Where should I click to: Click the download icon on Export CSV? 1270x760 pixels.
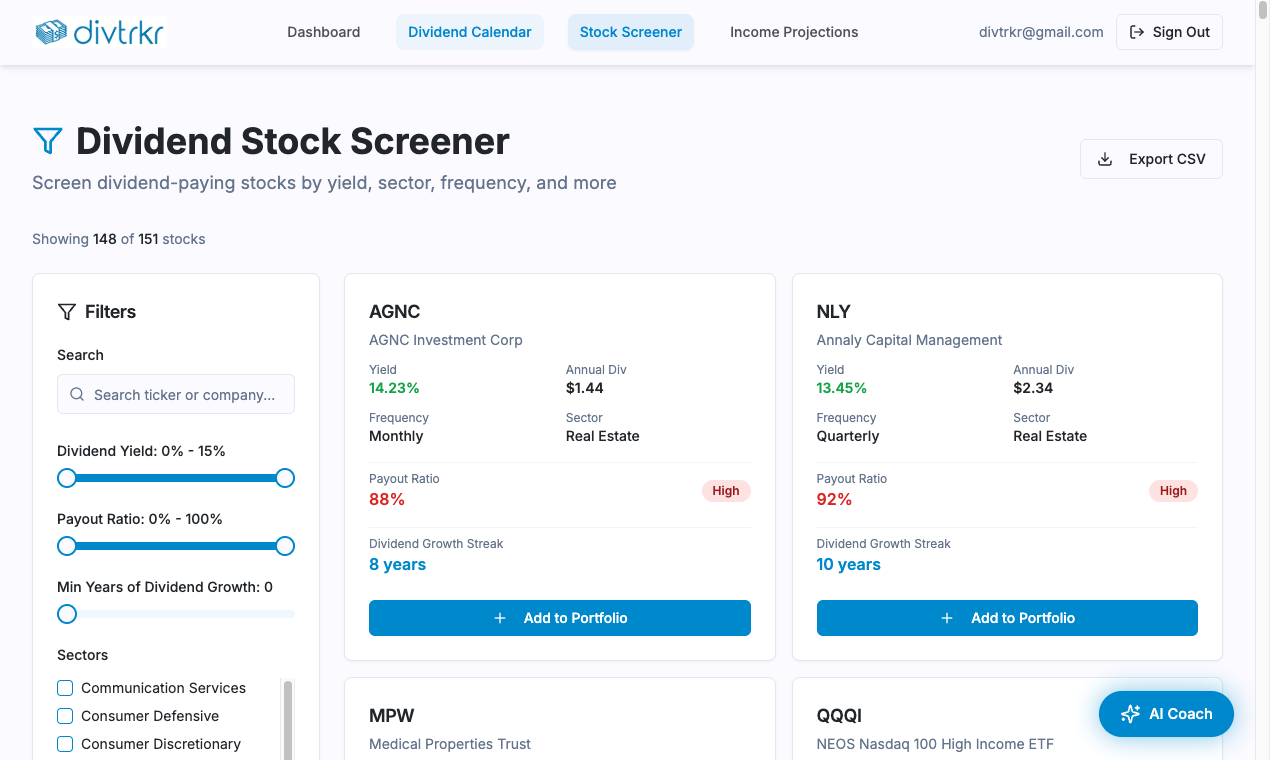(1104, 159)
